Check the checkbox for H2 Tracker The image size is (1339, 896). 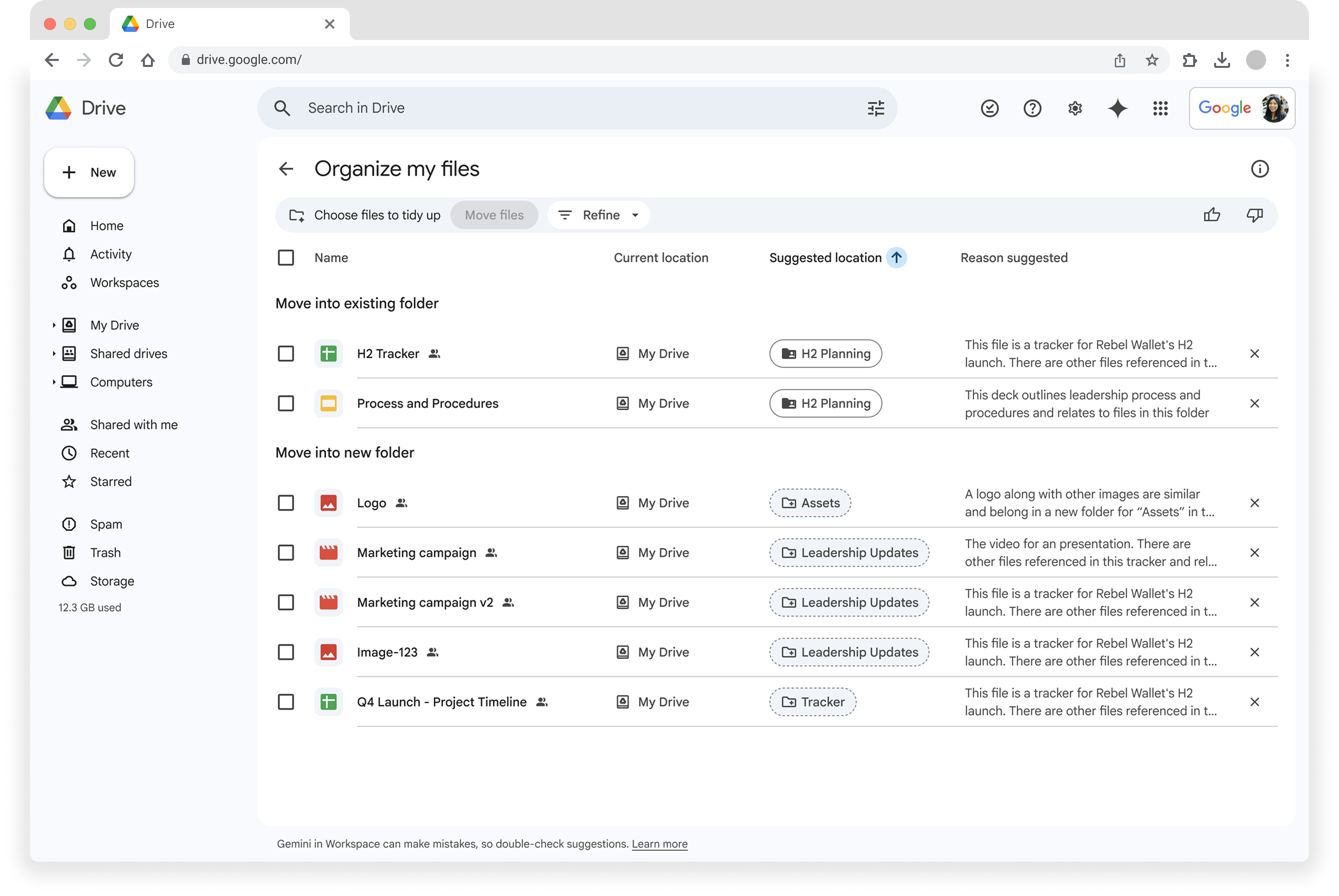[x=286, y=354]
